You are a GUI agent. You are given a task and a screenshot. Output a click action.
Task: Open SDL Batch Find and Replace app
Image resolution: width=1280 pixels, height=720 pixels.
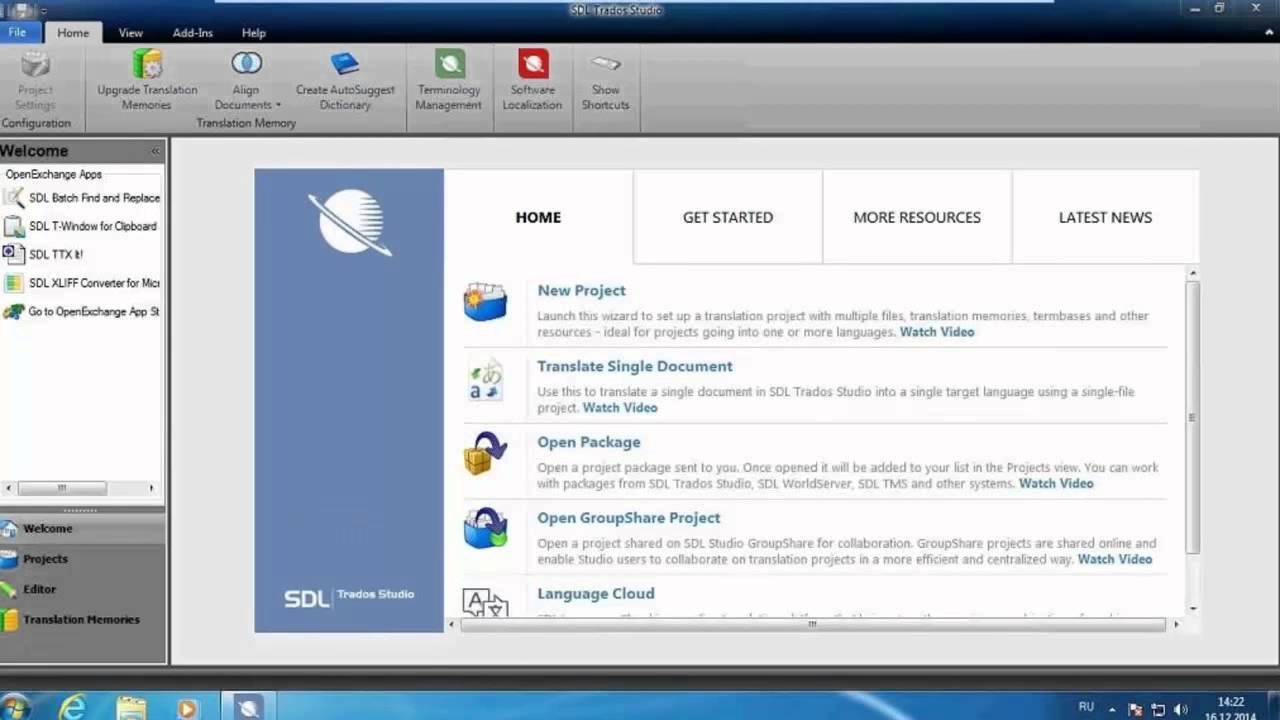coord(82,198)
